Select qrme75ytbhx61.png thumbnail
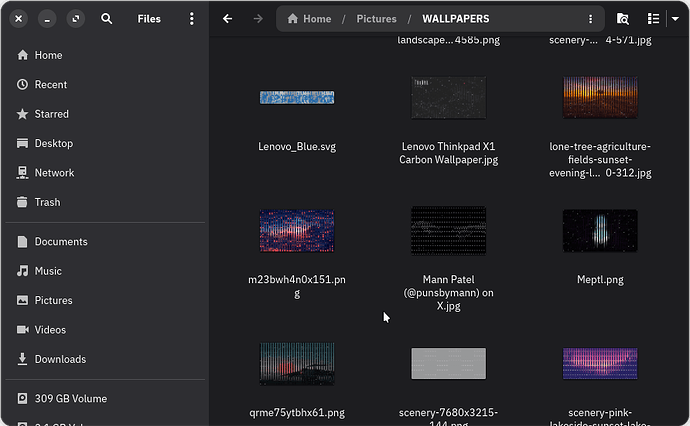690x426 pixels. click(x=297, y=364)
